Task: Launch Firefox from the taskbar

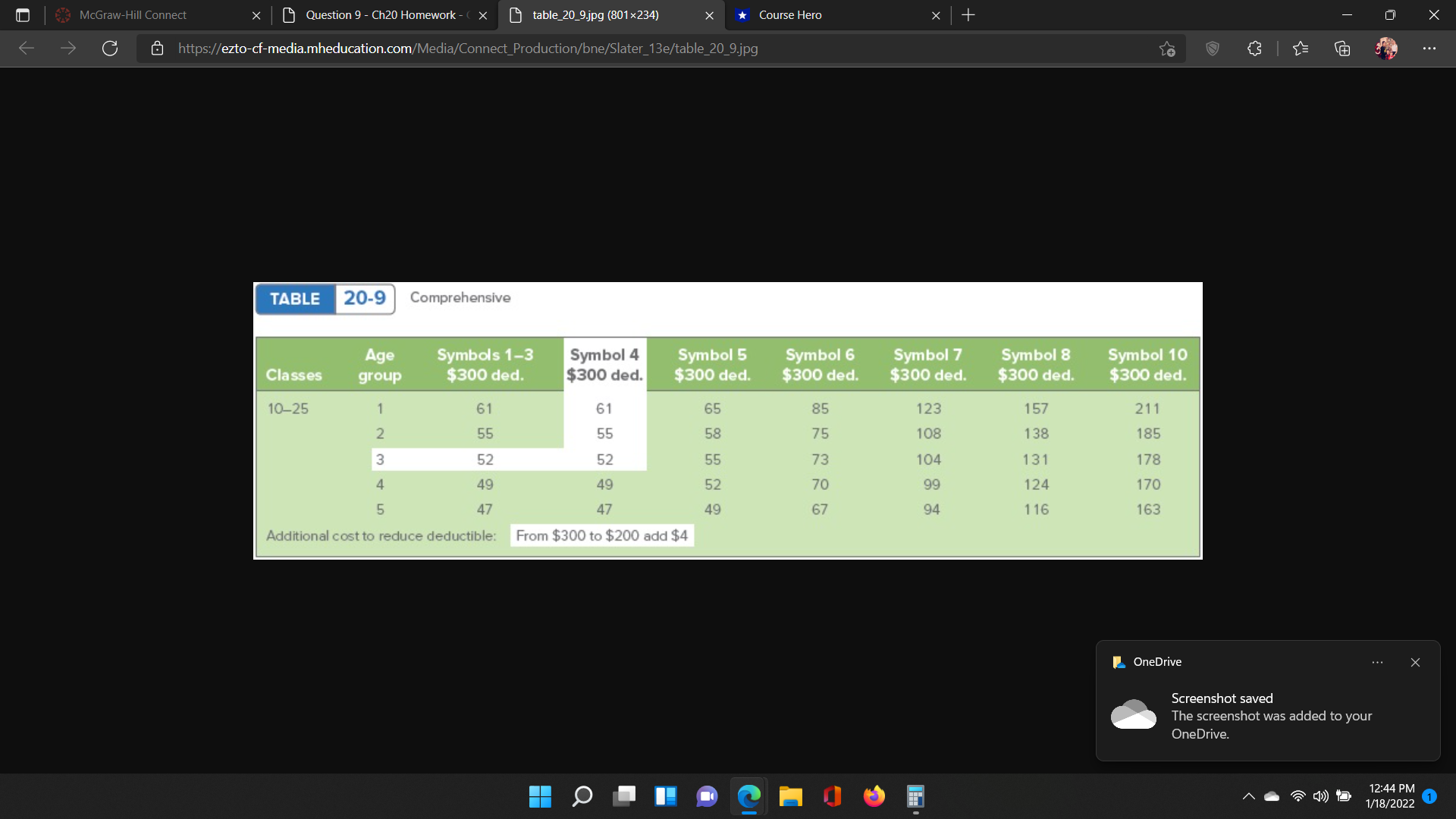Action: (874, 796)
